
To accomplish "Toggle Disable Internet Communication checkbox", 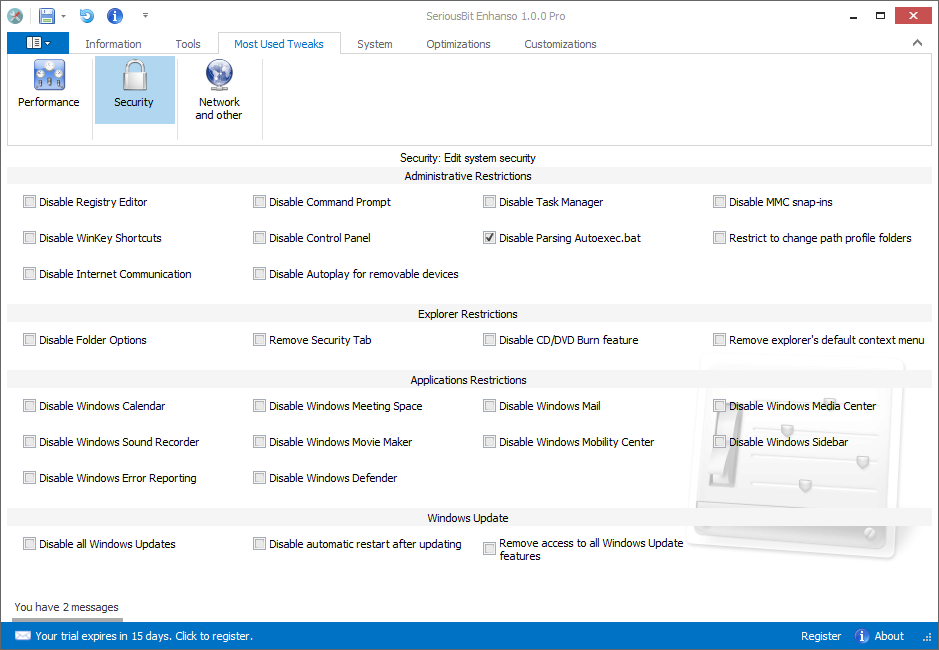I will 29,274.
